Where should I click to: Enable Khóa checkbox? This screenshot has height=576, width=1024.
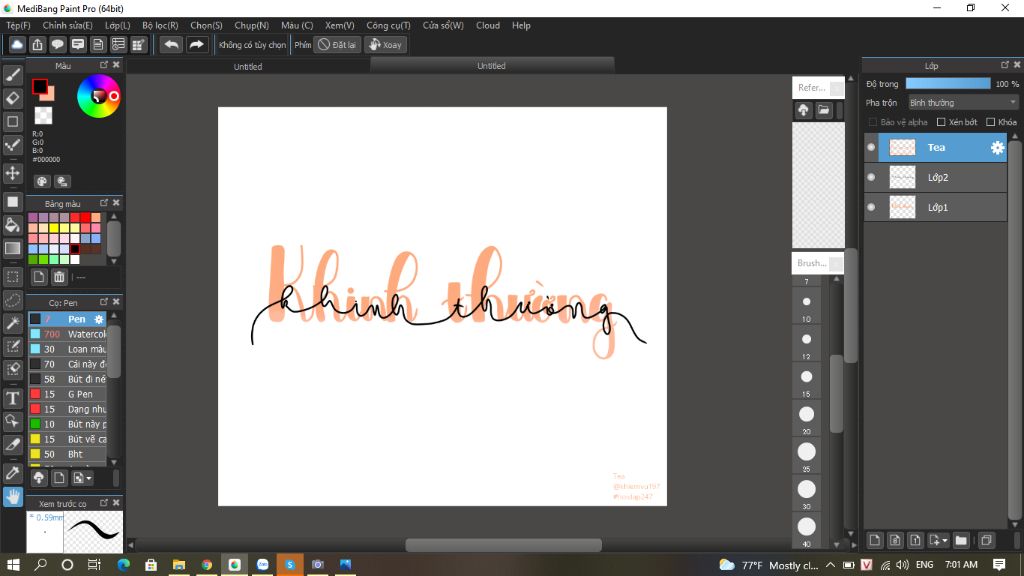tap(990, 122)
